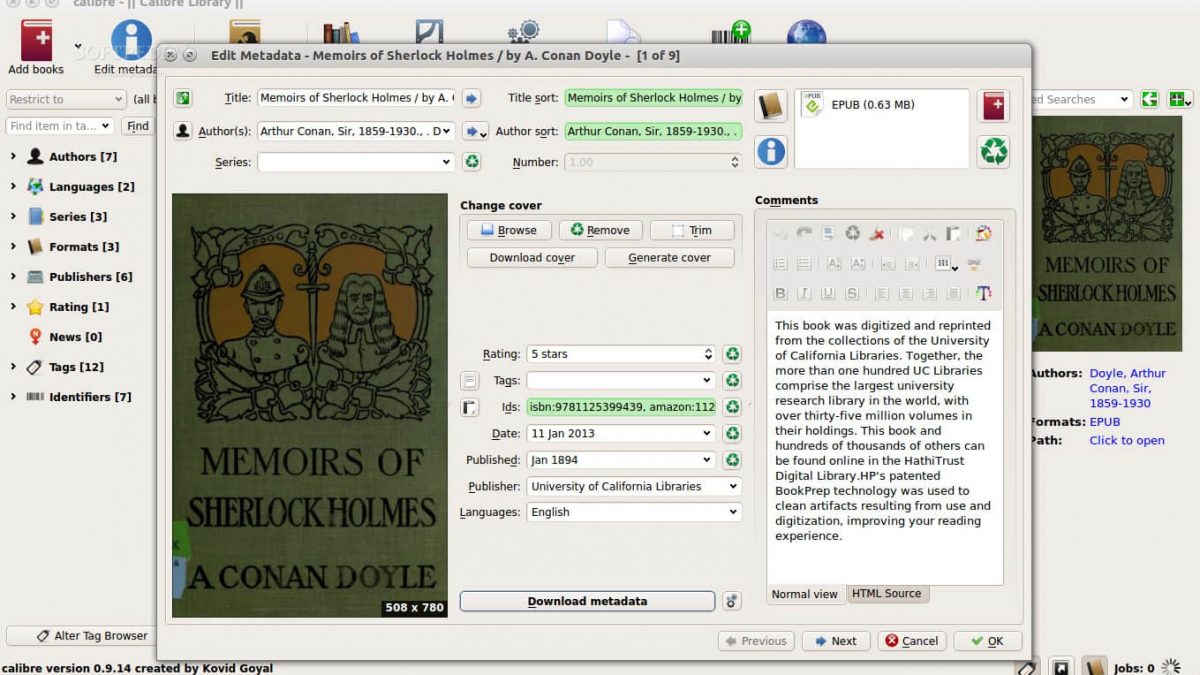1200x675 pixels.
Task: Click the Browse cover button
Action: (509, 230)
